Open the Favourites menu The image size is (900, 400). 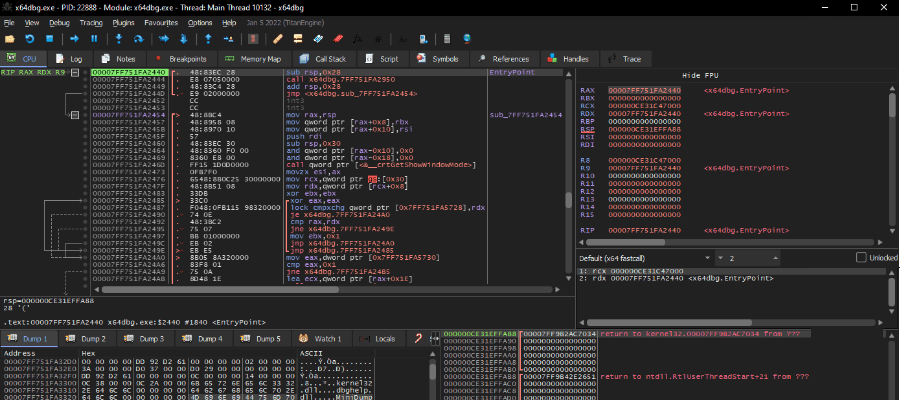coord(161,23)
